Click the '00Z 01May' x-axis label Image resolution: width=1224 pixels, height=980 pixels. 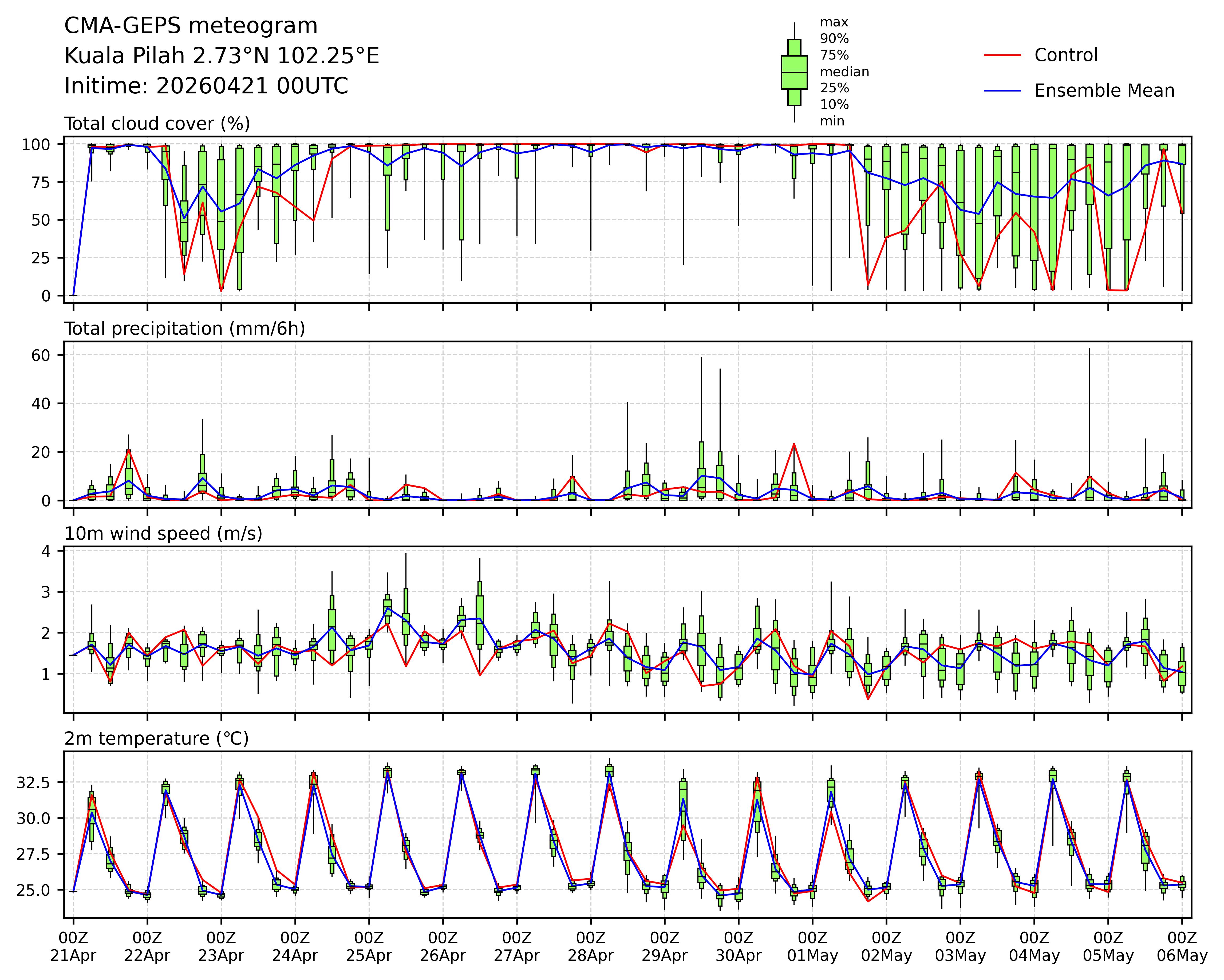(x=812, y=946)
